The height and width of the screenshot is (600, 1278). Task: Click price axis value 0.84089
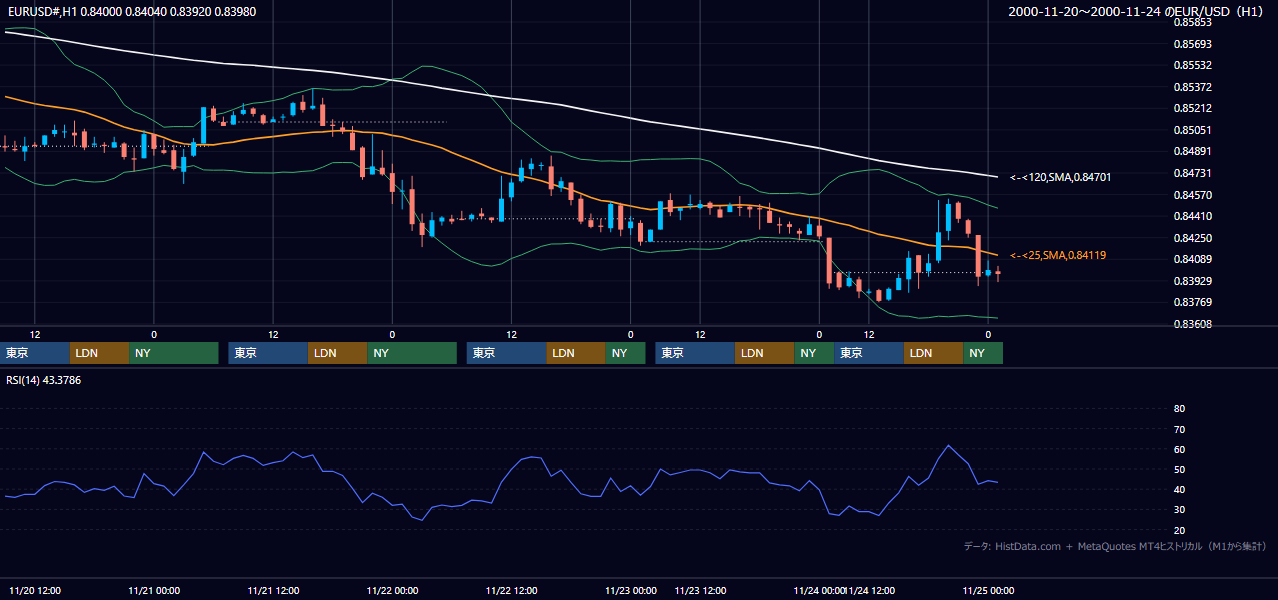pos(1192,259)
